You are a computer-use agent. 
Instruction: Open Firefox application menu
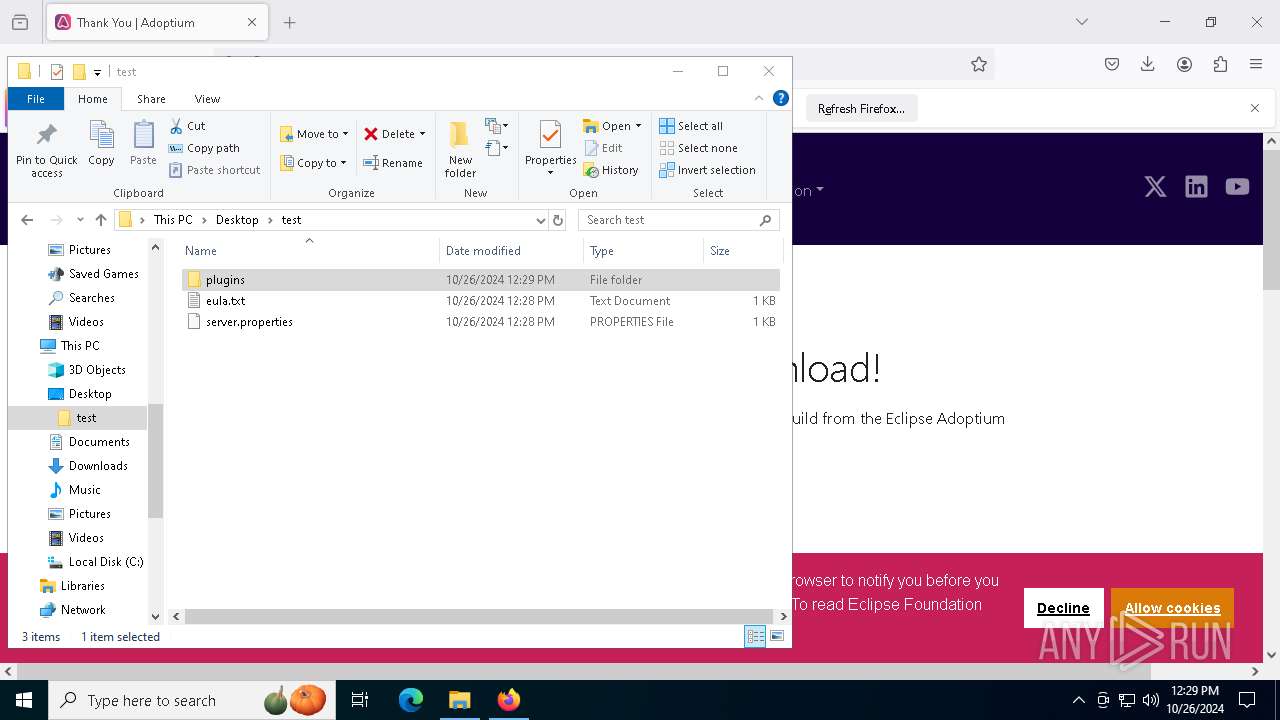1256,64
